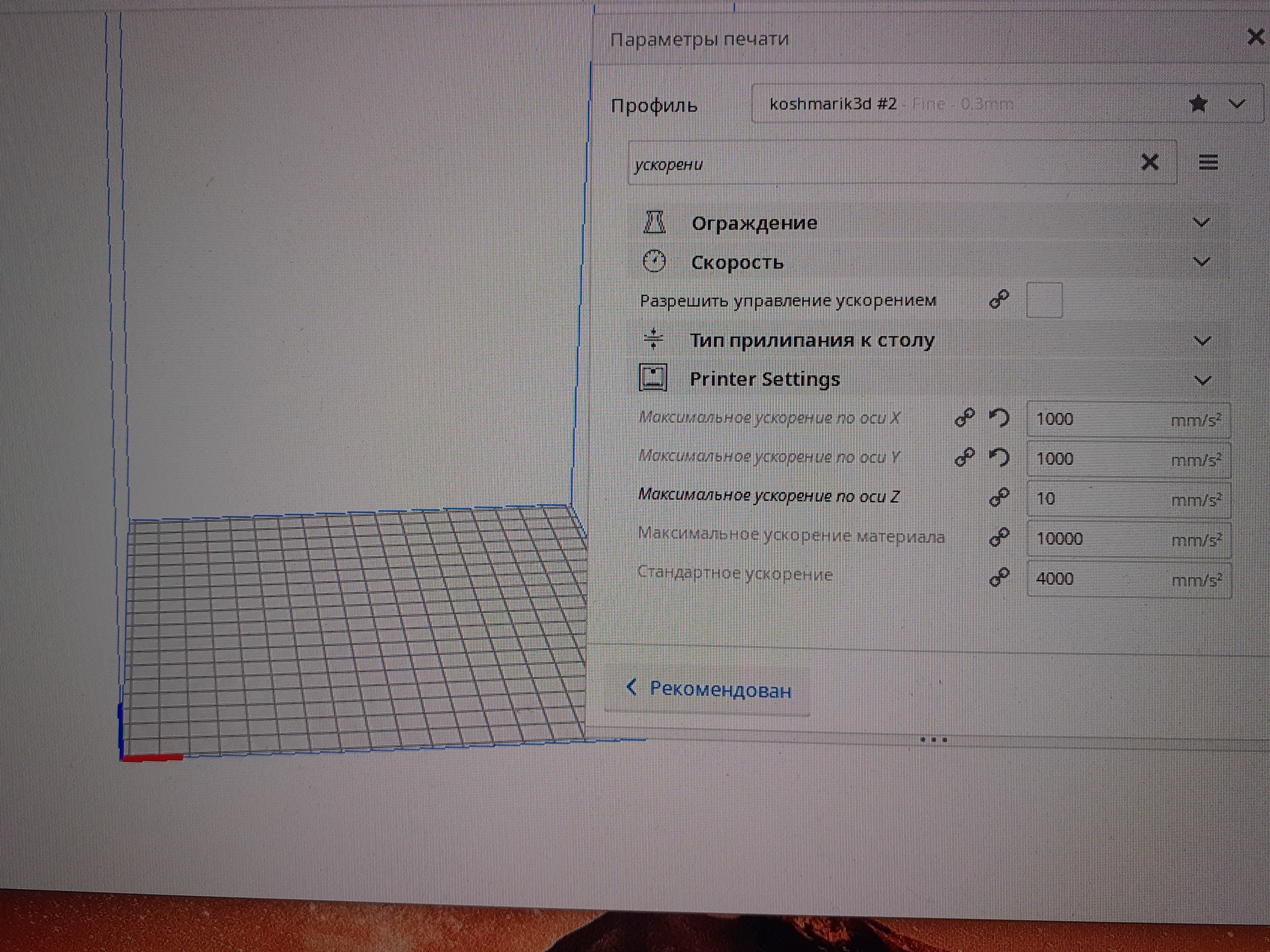
Task: Collapse the Printer Settings section
Action: (1202, 380)
